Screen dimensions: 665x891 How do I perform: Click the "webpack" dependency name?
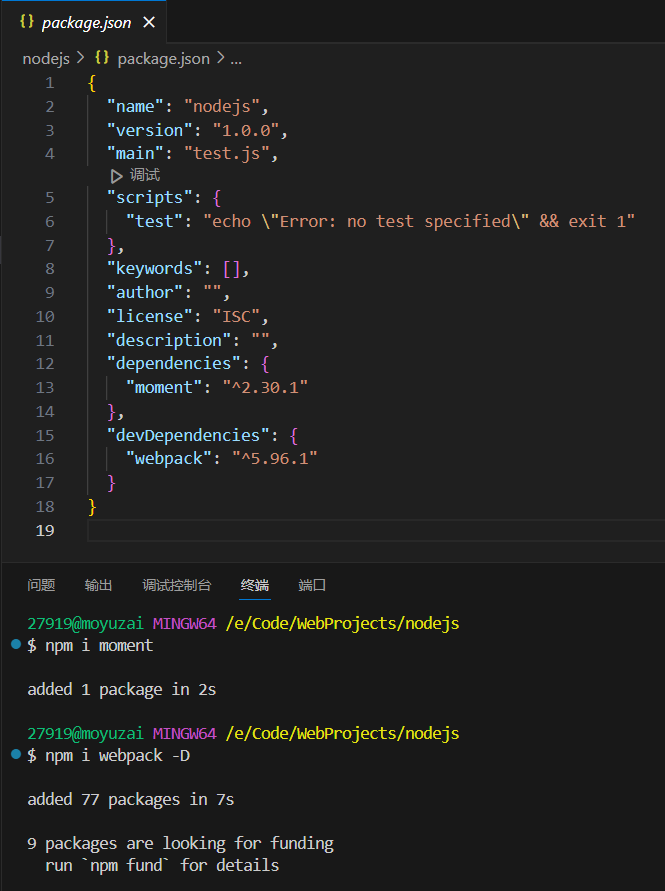tap(168, 459)
